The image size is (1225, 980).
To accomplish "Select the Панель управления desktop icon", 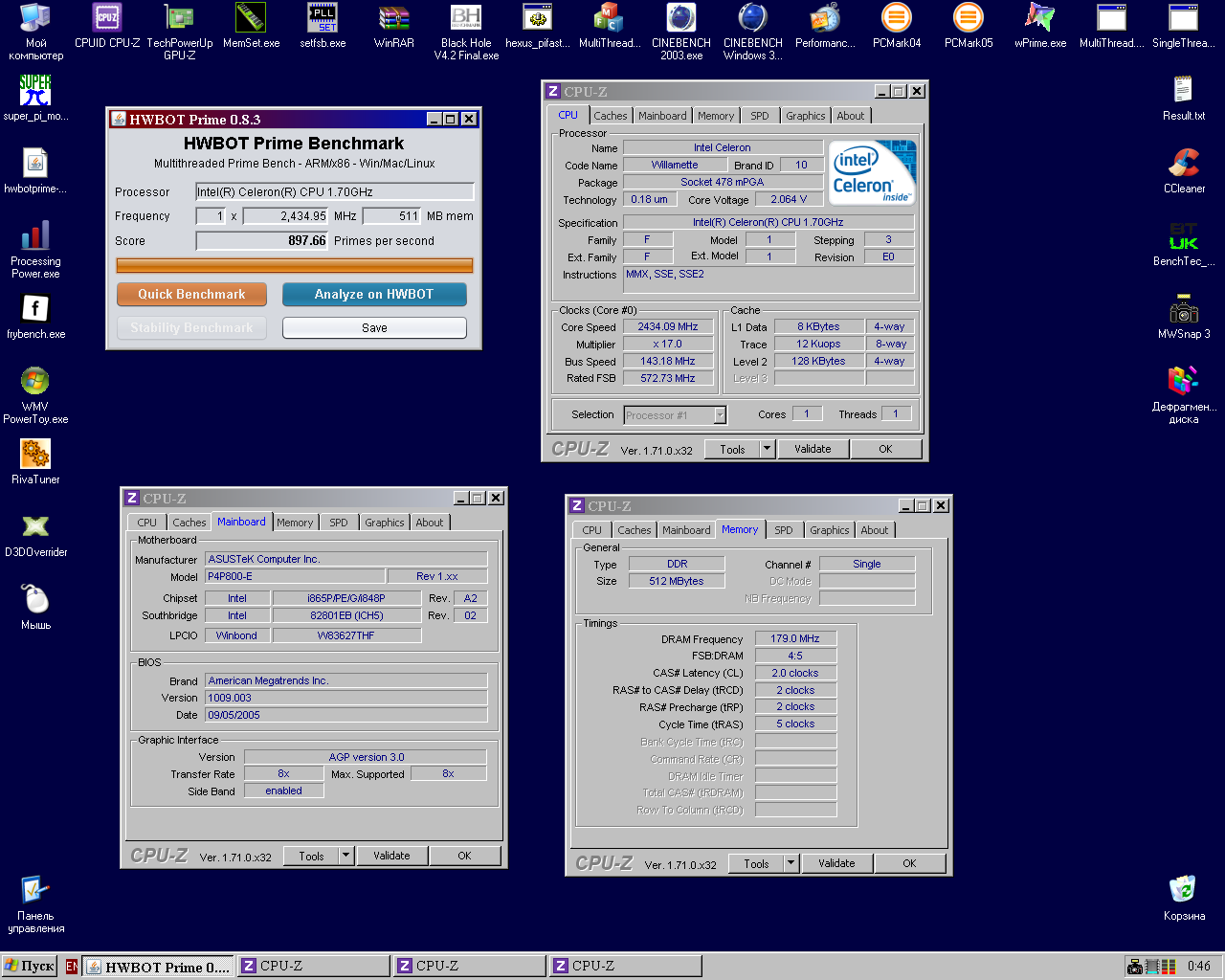I will tap(35, 903).
